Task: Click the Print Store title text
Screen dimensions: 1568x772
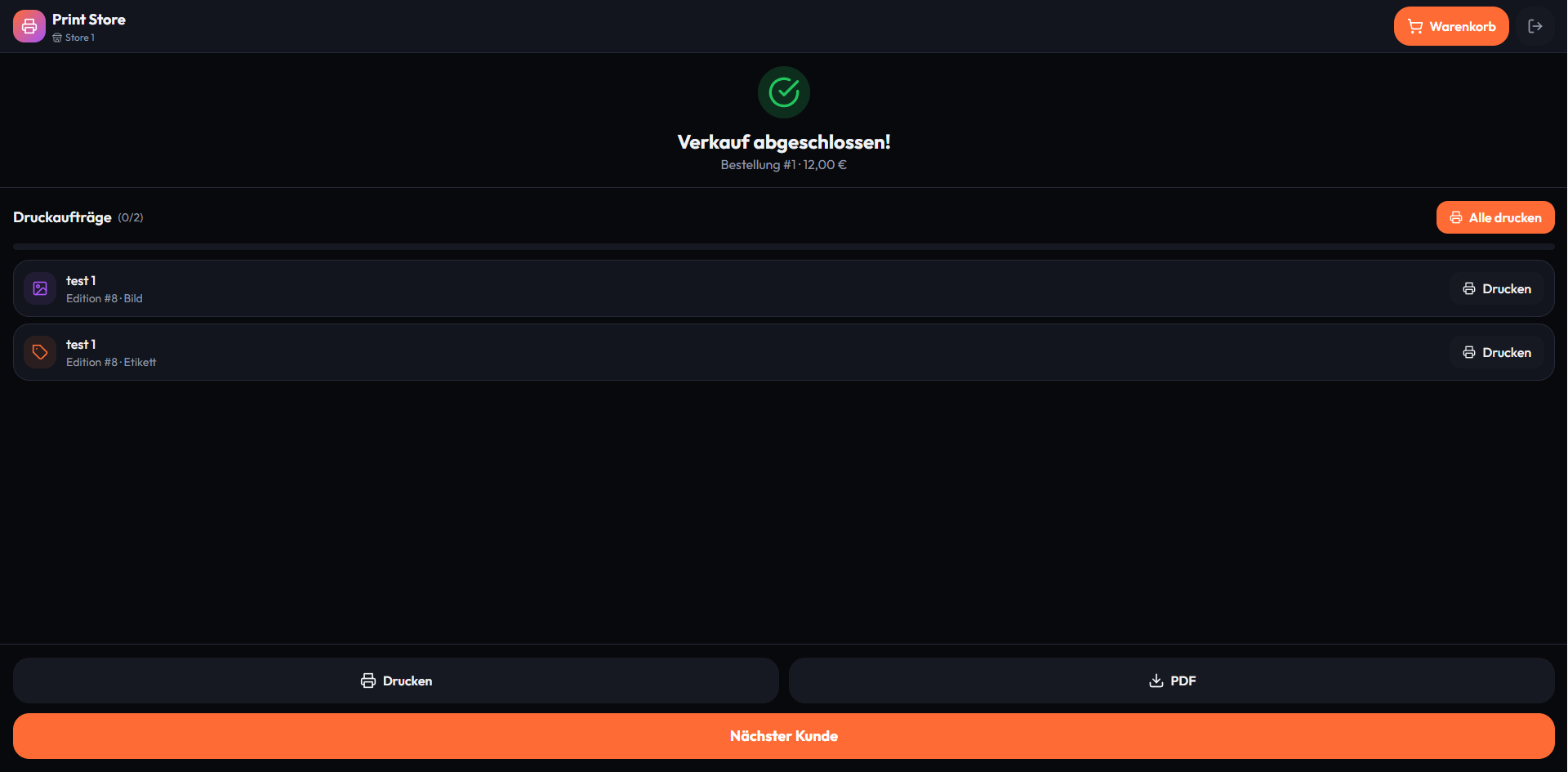Action: (89, 20)
